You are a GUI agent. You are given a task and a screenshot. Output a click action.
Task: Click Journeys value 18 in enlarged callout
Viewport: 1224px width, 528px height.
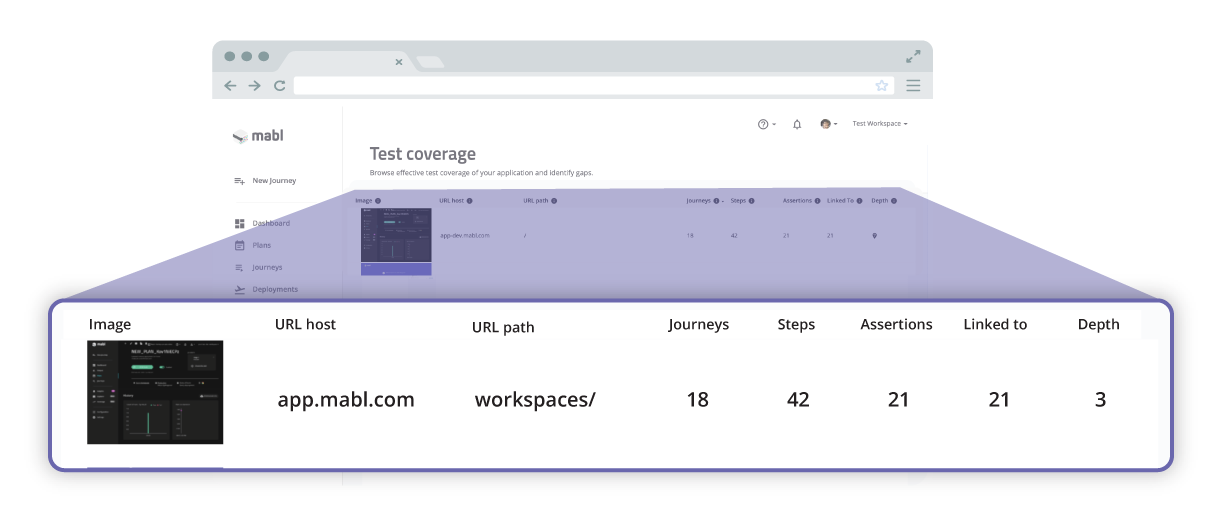(x=697, y=400)
